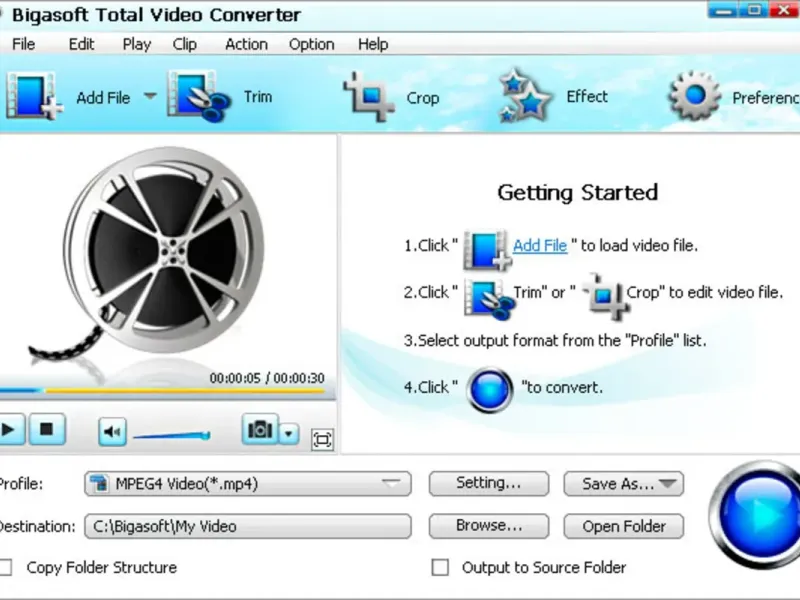Click Crop icon in Getting Started step 2
The height and width of the screenshot is (600, 800).
click(x=605, y=296)
